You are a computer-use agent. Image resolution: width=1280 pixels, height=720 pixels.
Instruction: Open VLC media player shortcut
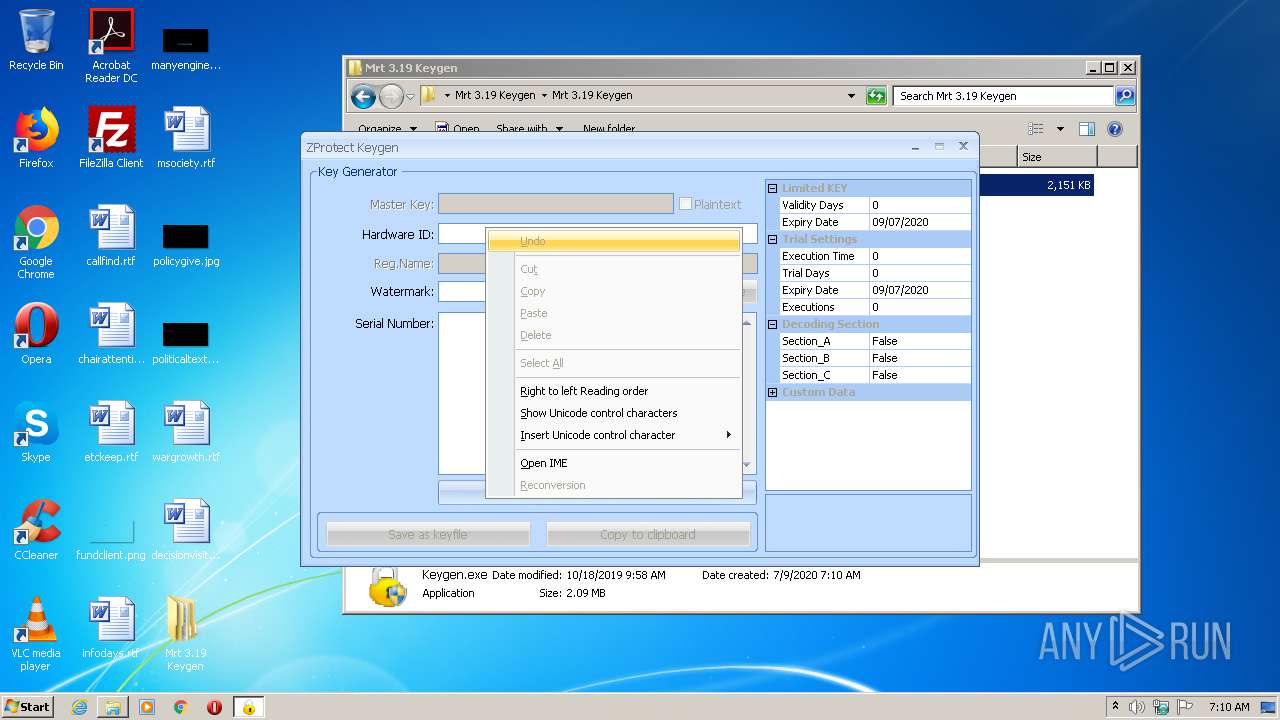(x=36, y=634)
